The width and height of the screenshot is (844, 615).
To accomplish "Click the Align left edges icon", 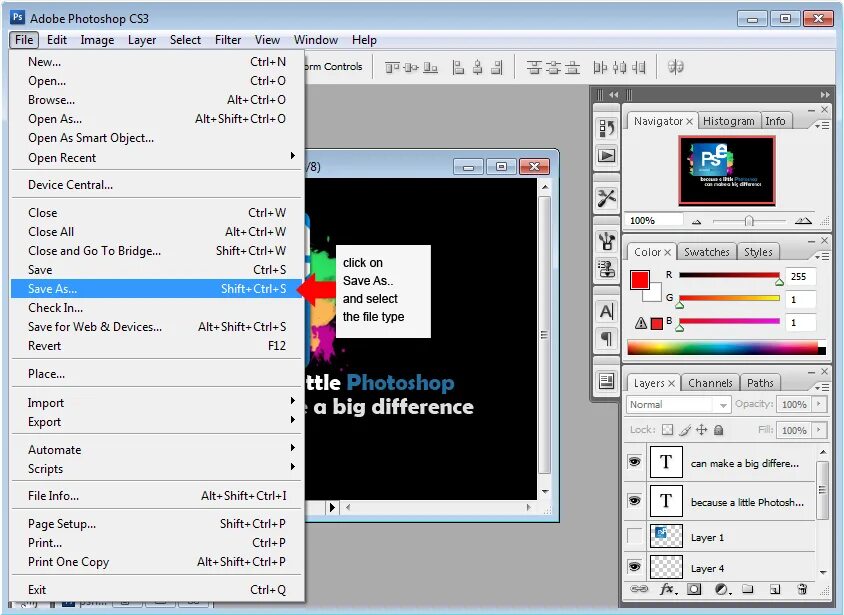I will (x=458, y=67).
